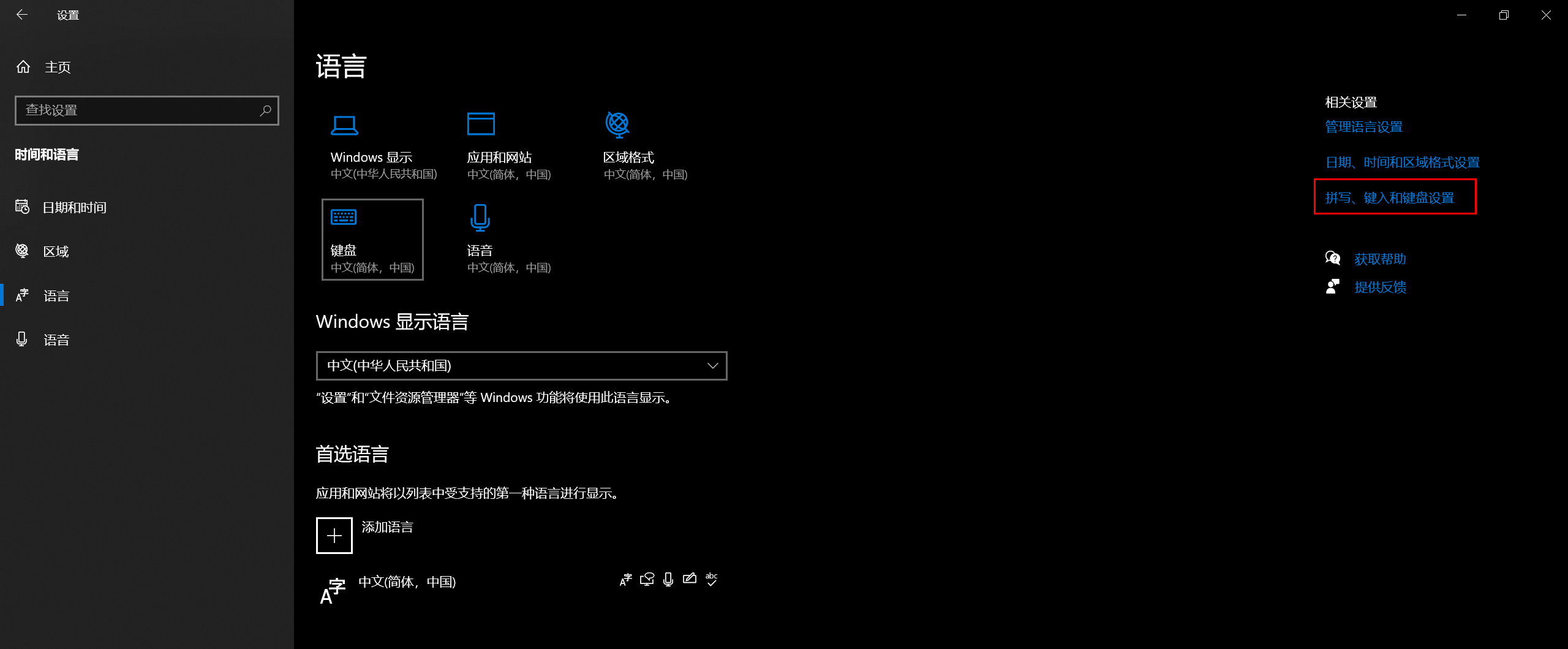Viewport: 1568px width, 649px height.
Task: Click the handwriting feature icon
Action: point(690,579)
